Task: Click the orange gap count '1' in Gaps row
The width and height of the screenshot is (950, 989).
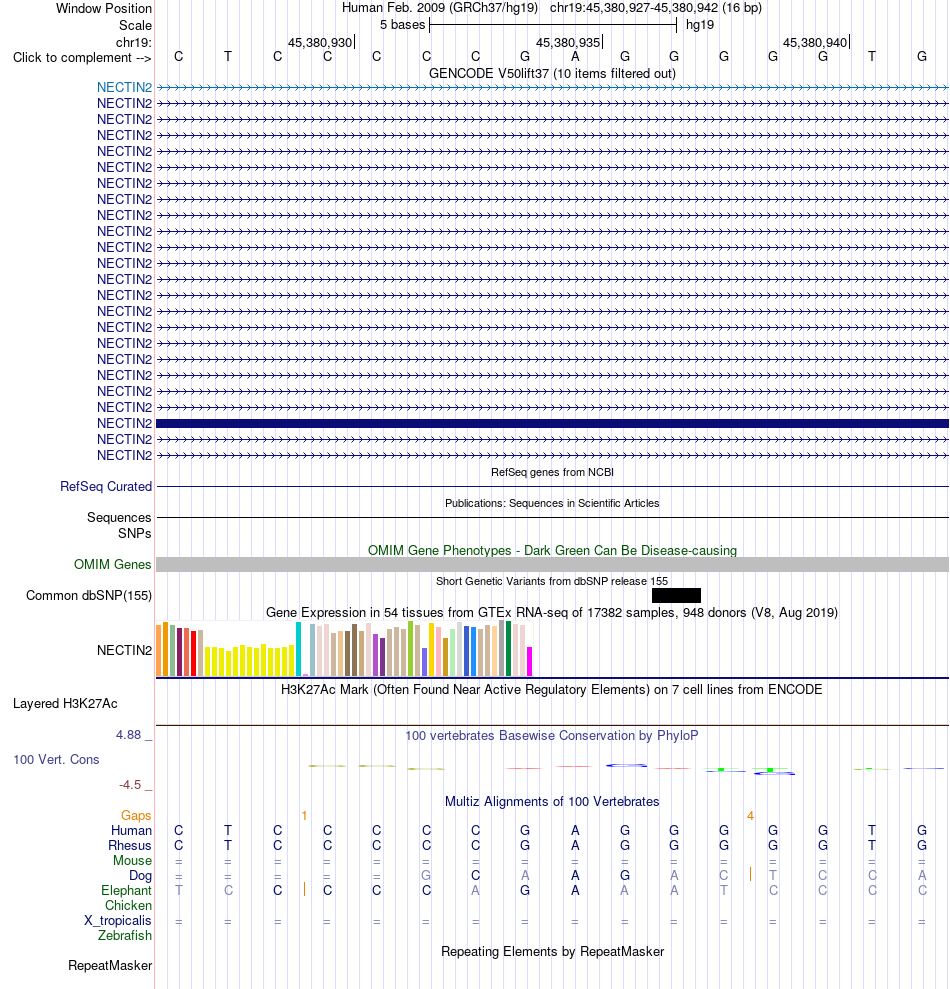Action: 304,816
